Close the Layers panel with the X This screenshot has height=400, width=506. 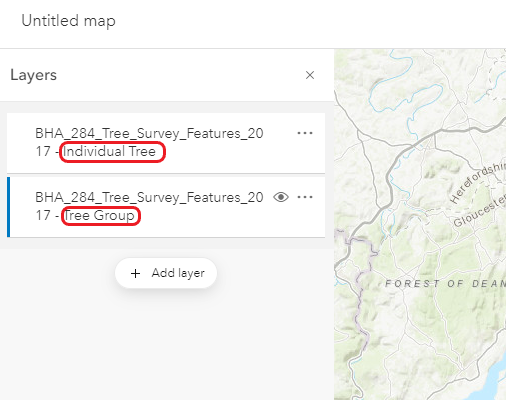310,75
